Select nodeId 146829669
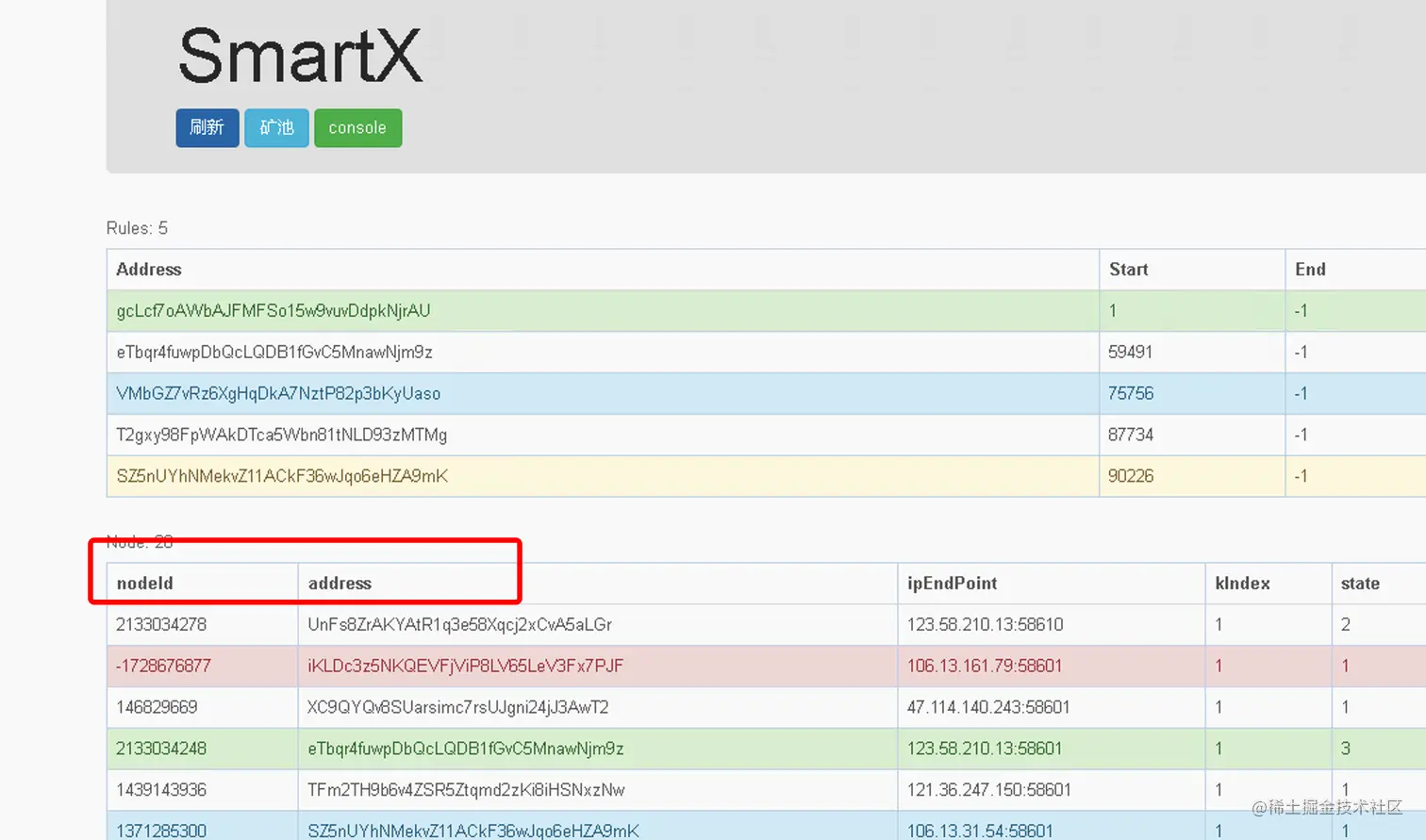Image resolution: width=1426 pixels, height=840 pixels. coord(157,708)
